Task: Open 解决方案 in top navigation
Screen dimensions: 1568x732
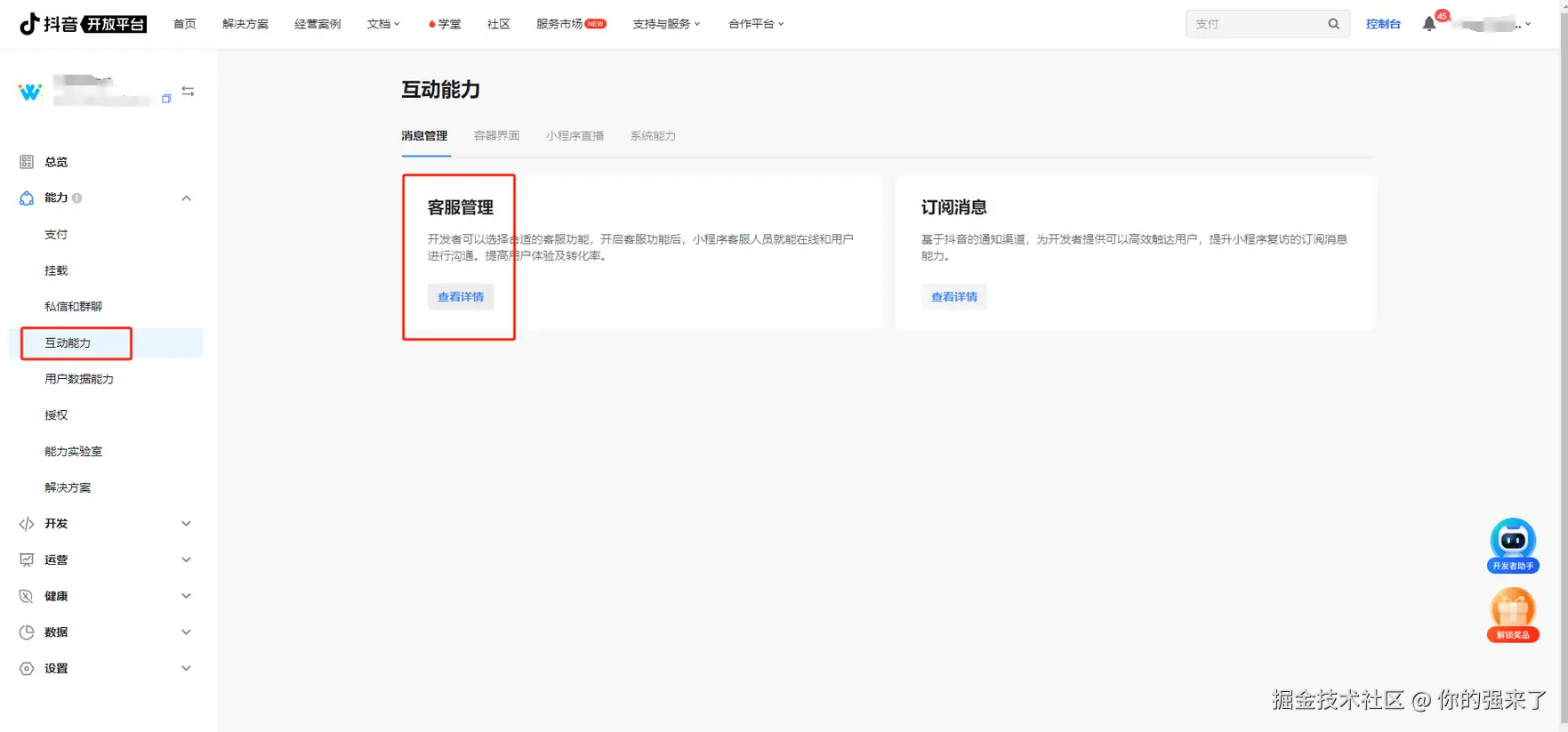Action: click(245, 24)
